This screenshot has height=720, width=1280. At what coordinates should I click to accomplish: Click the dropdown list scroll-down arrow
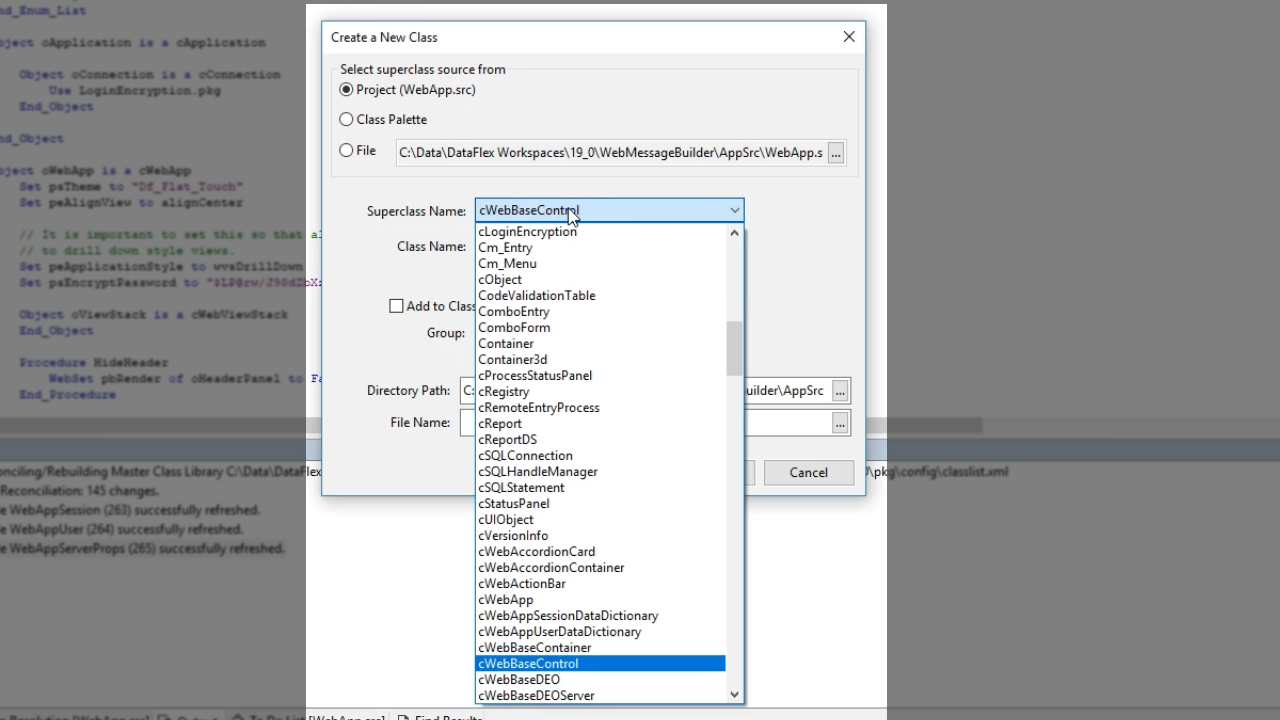pos(734,694)
